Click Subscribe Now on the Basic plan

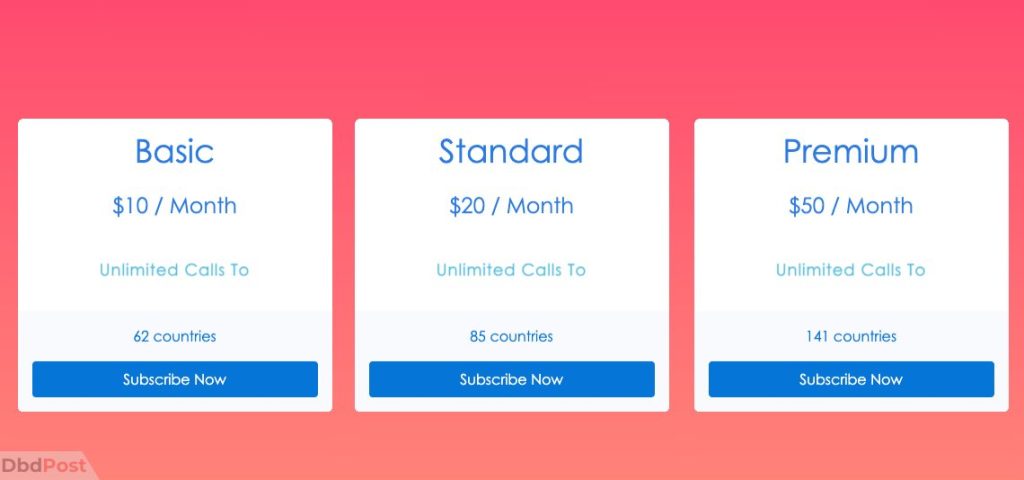tap(175, 379)
